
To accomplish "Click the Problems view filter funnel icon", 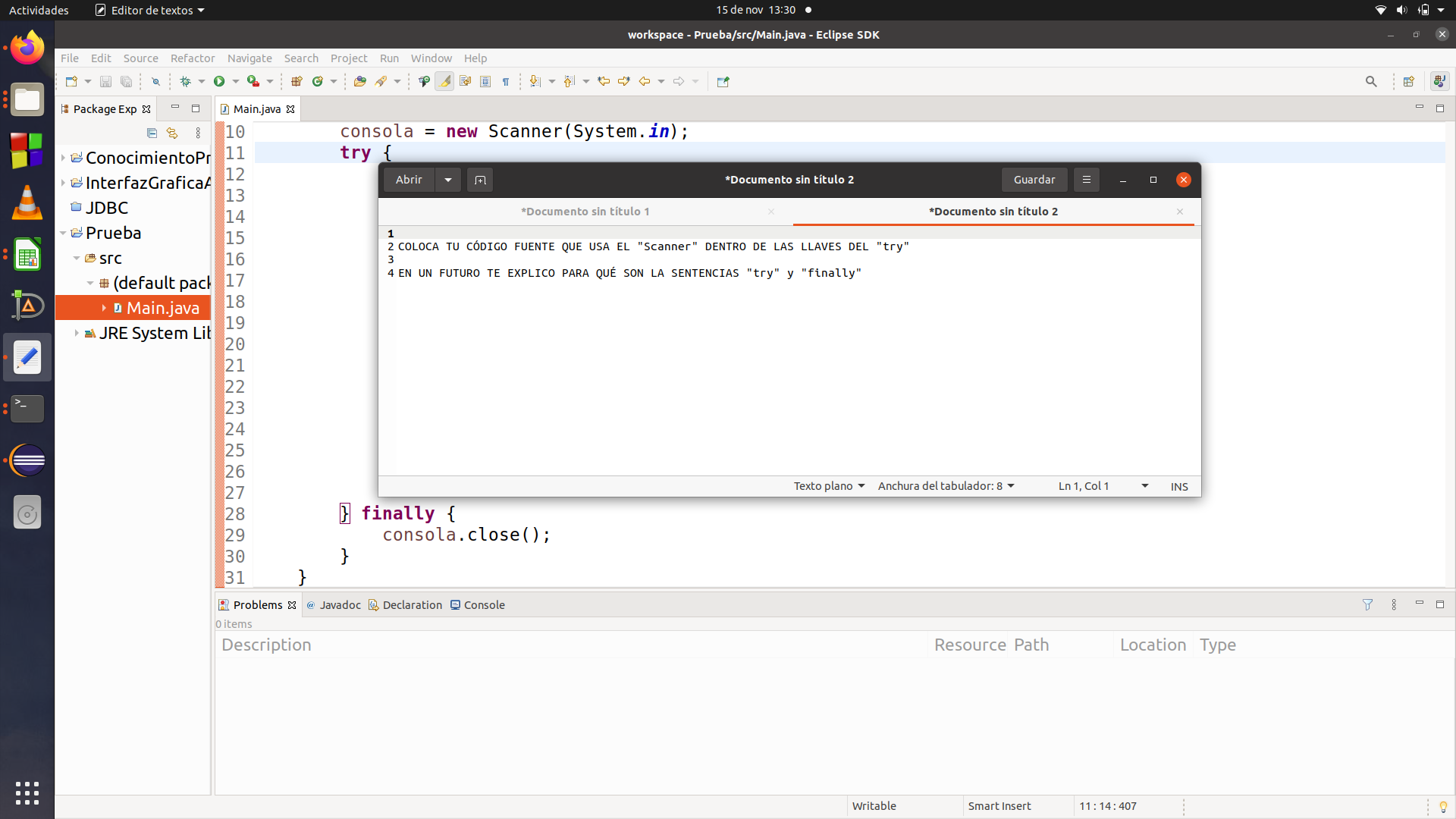I will pyautogui.click(x=1367, y=605).
